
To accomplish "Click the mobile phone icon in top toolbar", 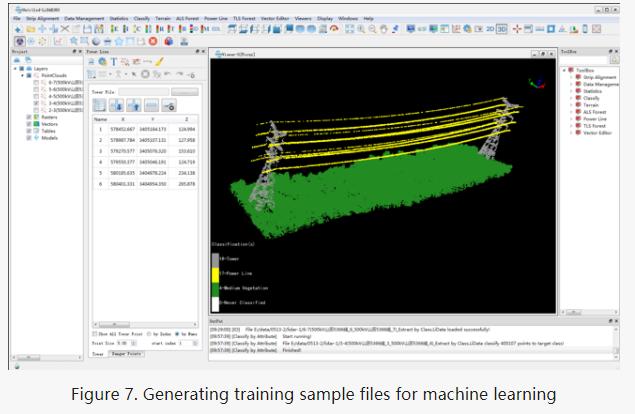I will (585, 29).
